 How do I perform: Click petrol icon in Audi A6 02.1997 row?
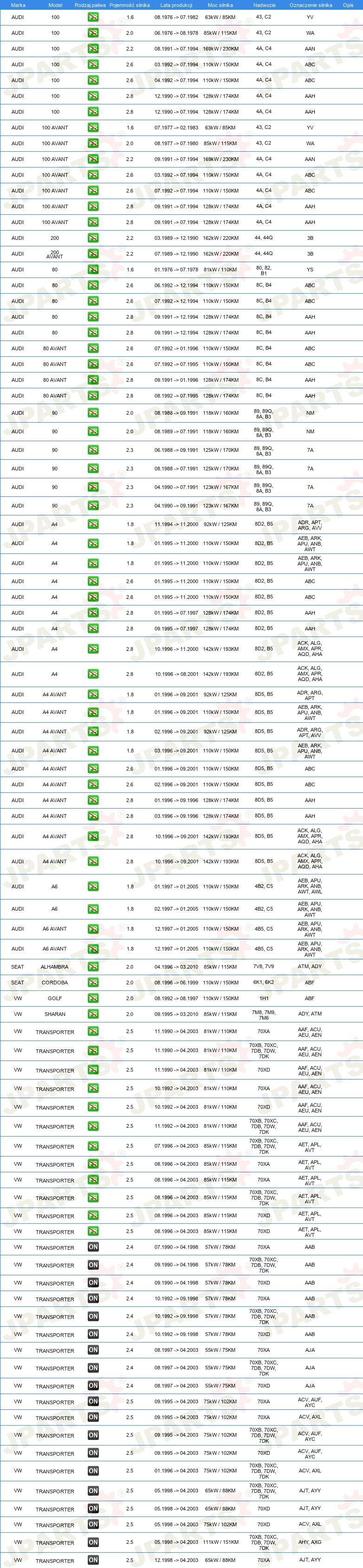(93, 909)
